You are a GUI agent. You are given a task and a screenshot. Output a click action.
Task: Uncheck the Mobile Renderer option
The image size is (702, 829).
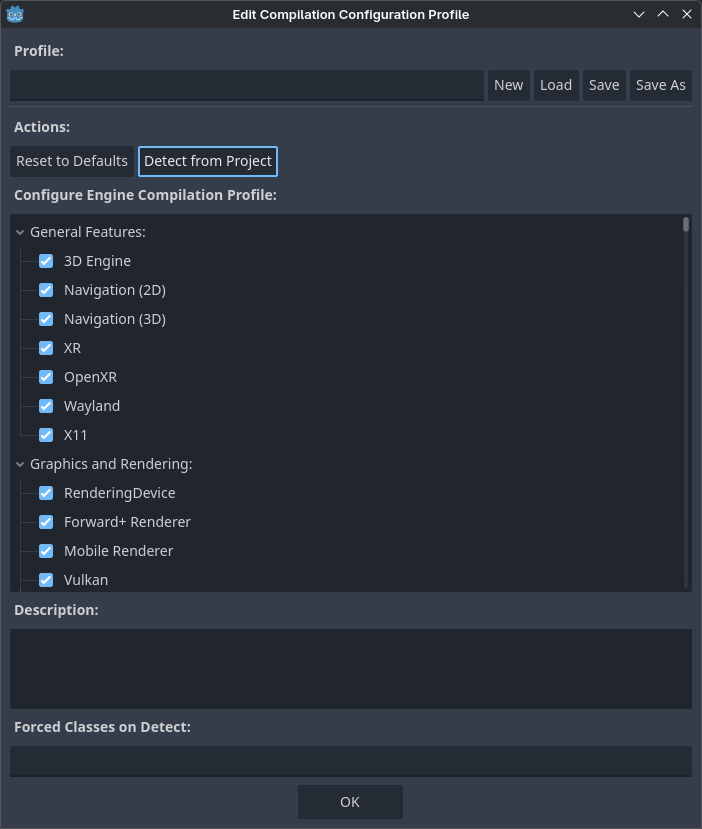[x=46, y=550]
